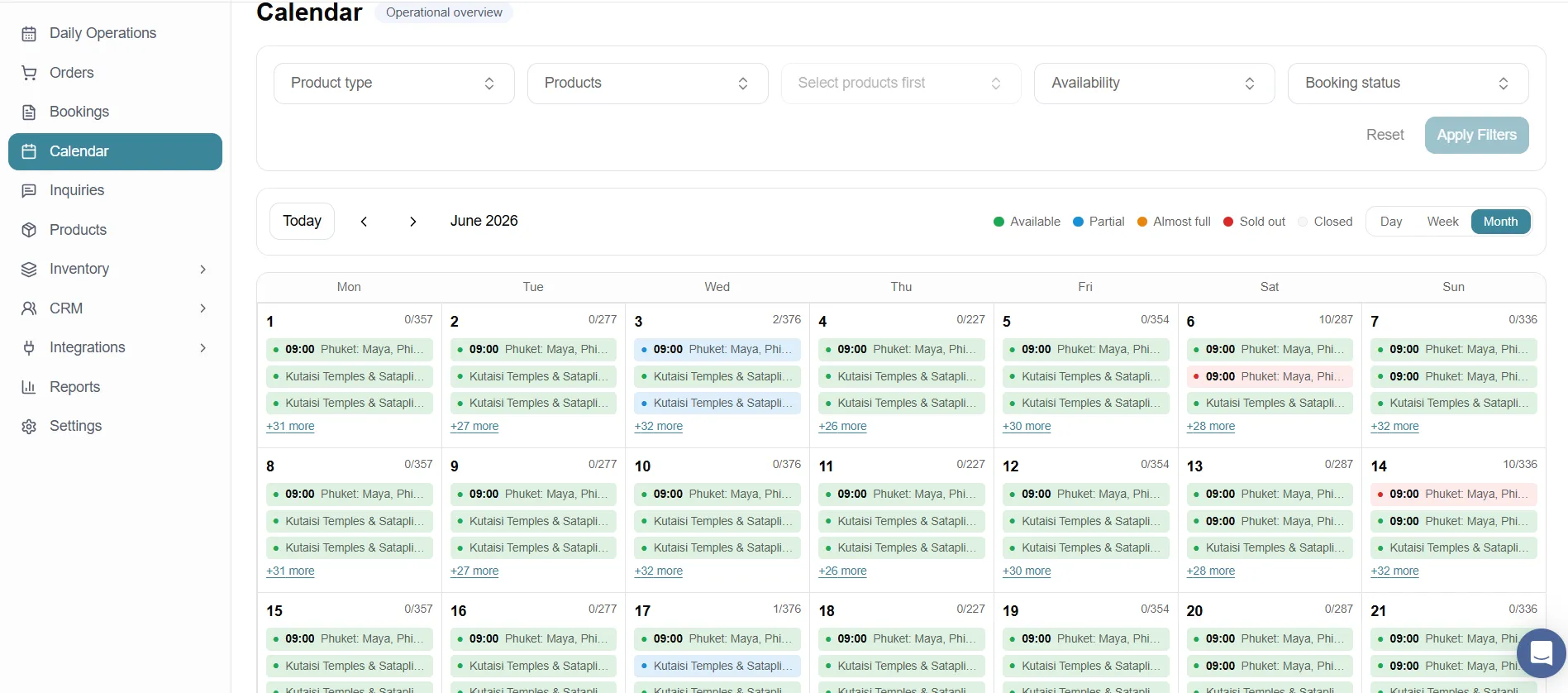Screen dimensions: 1568x693
Task: Switch to Day view
Action: [x=1391, y=222]
